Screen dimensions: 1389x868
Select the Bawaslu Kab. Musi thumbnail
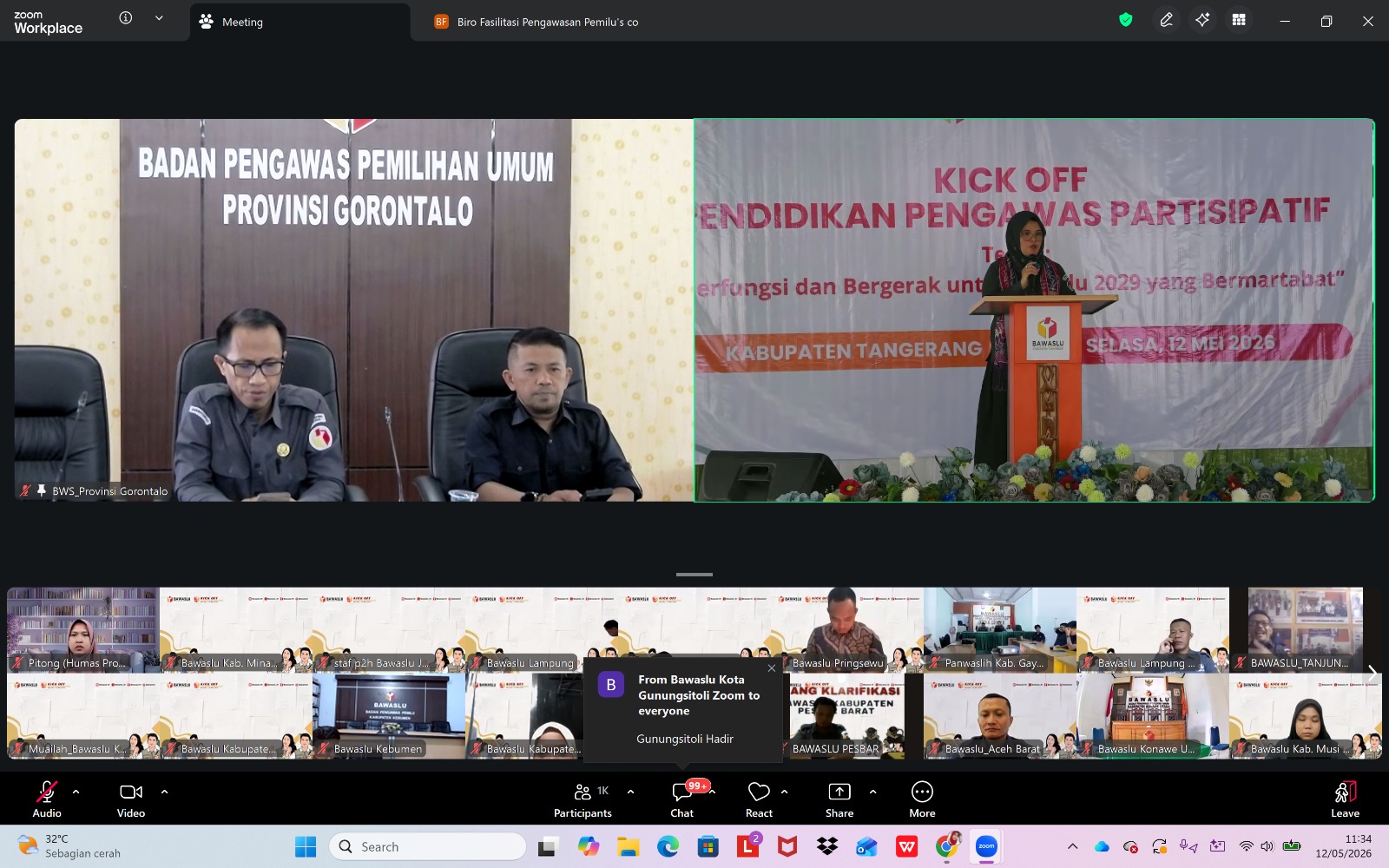[x=1306, y=717]
